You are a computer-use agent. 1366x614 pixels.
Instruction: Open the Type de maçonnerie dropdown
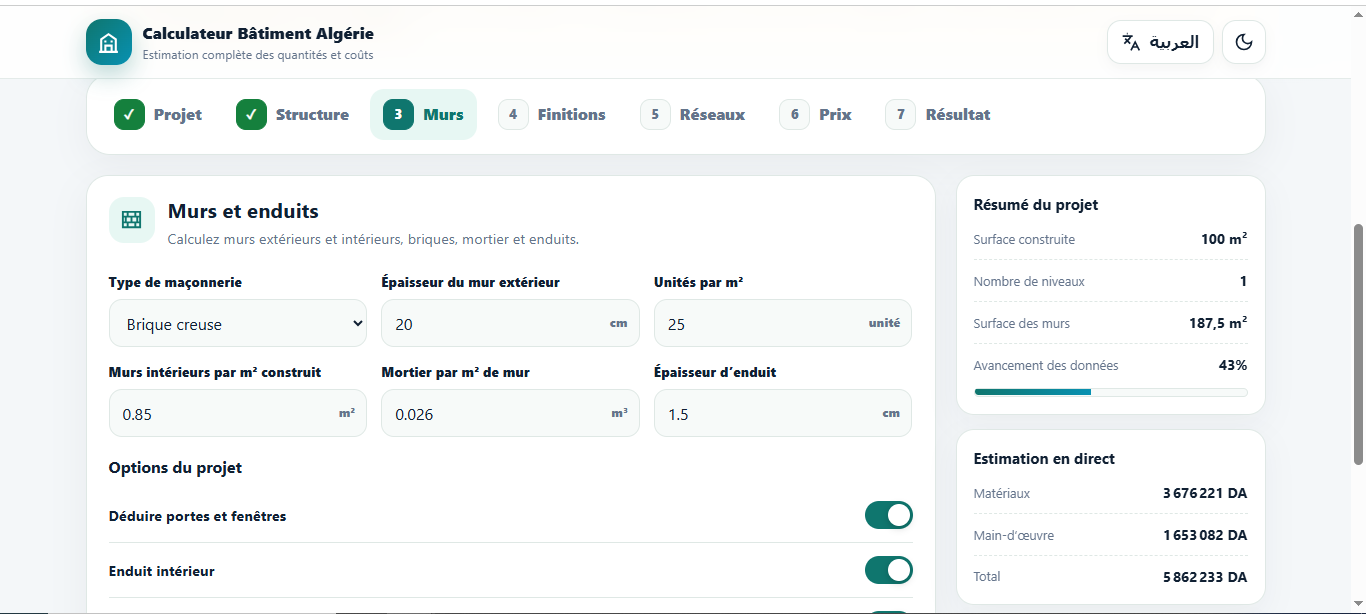pos(238,323)
